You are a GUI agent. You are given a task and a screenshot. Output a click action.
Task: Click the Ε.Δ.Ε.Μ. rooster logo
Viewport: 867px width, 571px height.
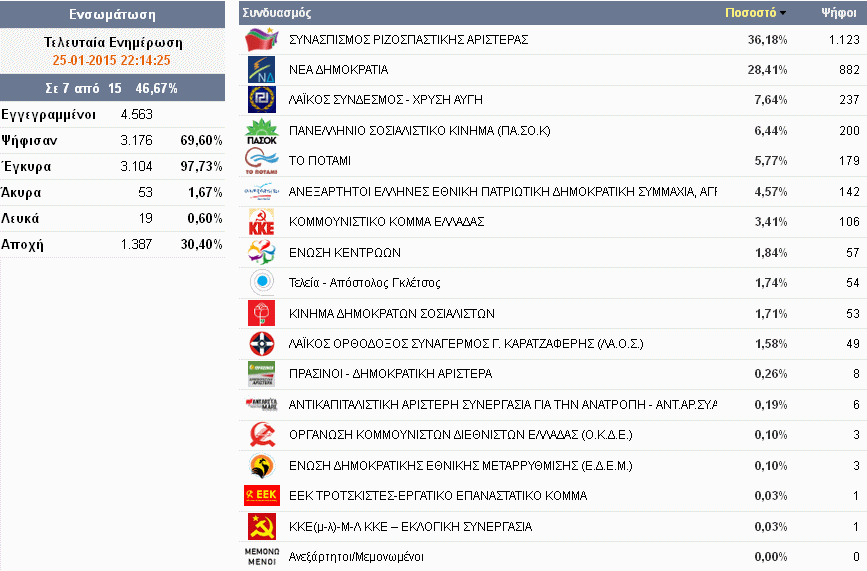point(262,465)
